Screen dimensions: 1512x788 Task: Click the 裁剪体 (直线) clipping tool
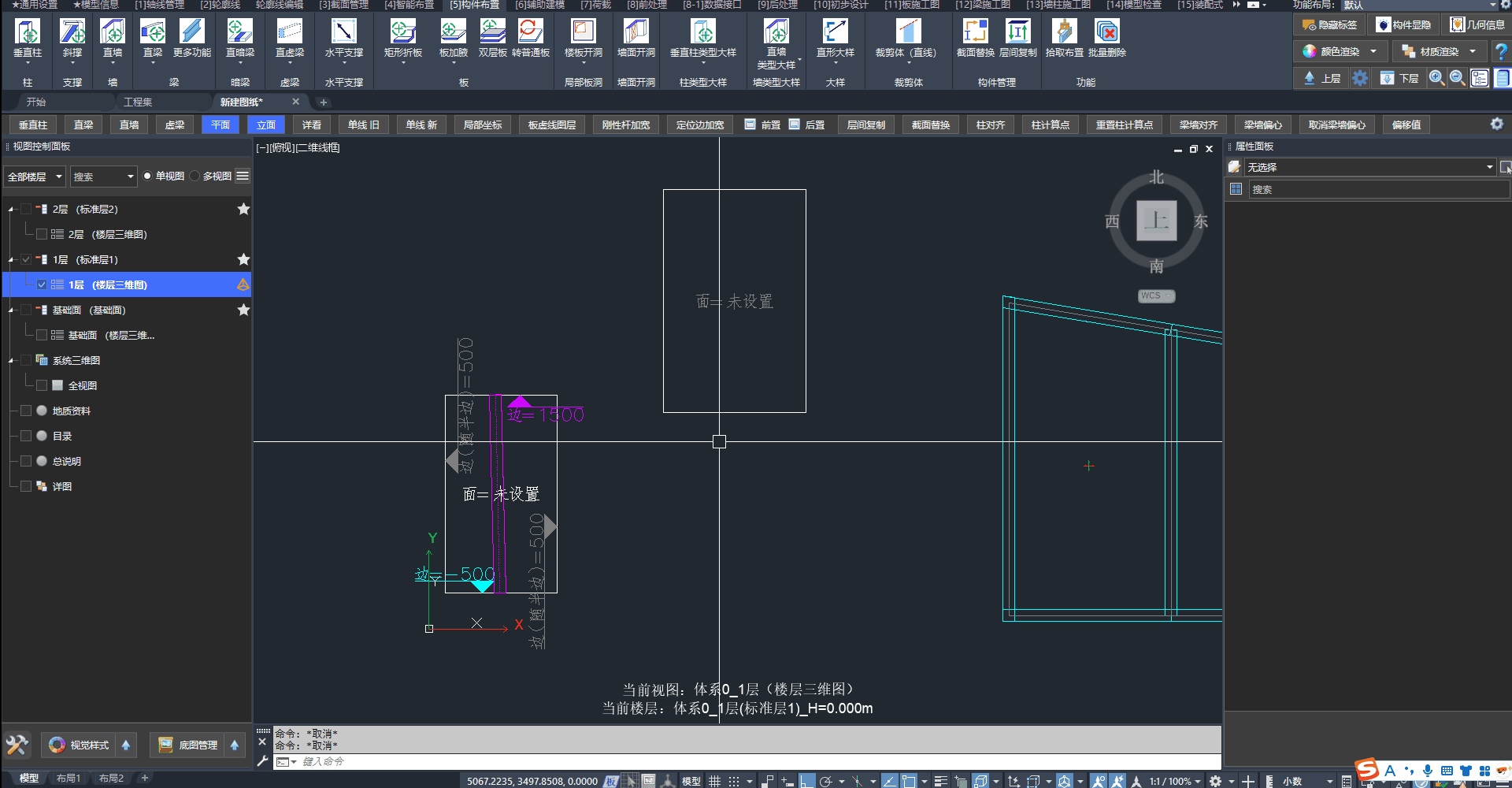point(906,32)
